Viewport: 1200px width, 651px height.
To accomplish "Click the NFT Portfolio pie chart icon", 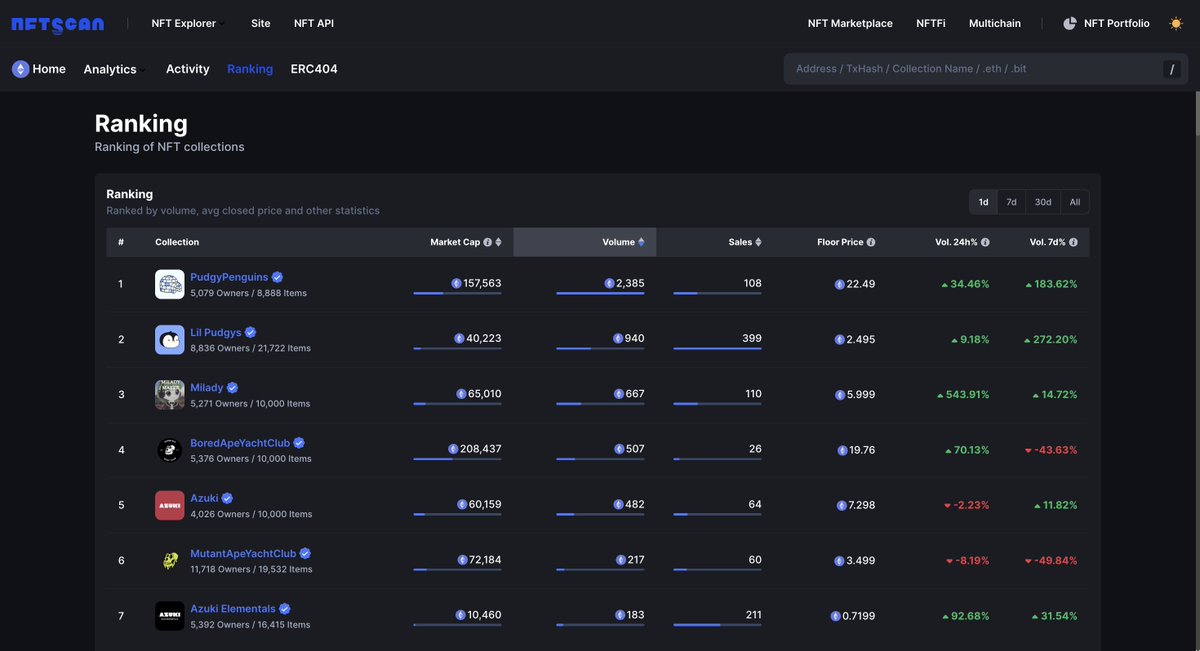I will point(1070,23).
